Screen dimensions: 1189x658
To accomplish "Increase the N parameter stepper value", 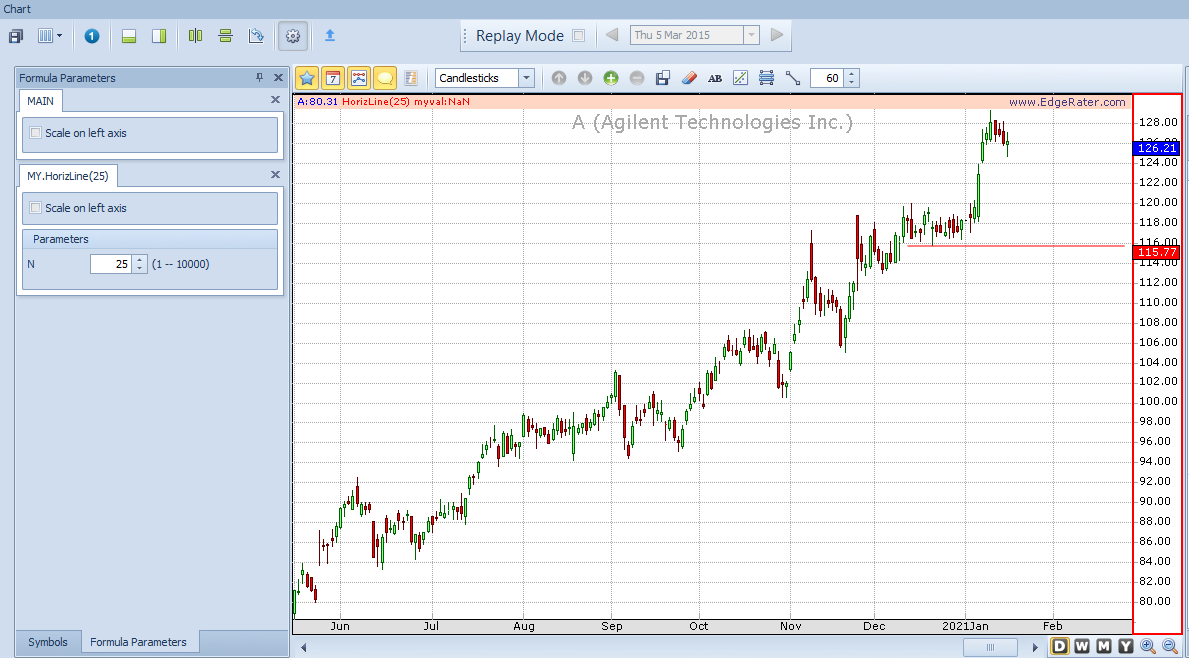I will [x=140, y=260].
